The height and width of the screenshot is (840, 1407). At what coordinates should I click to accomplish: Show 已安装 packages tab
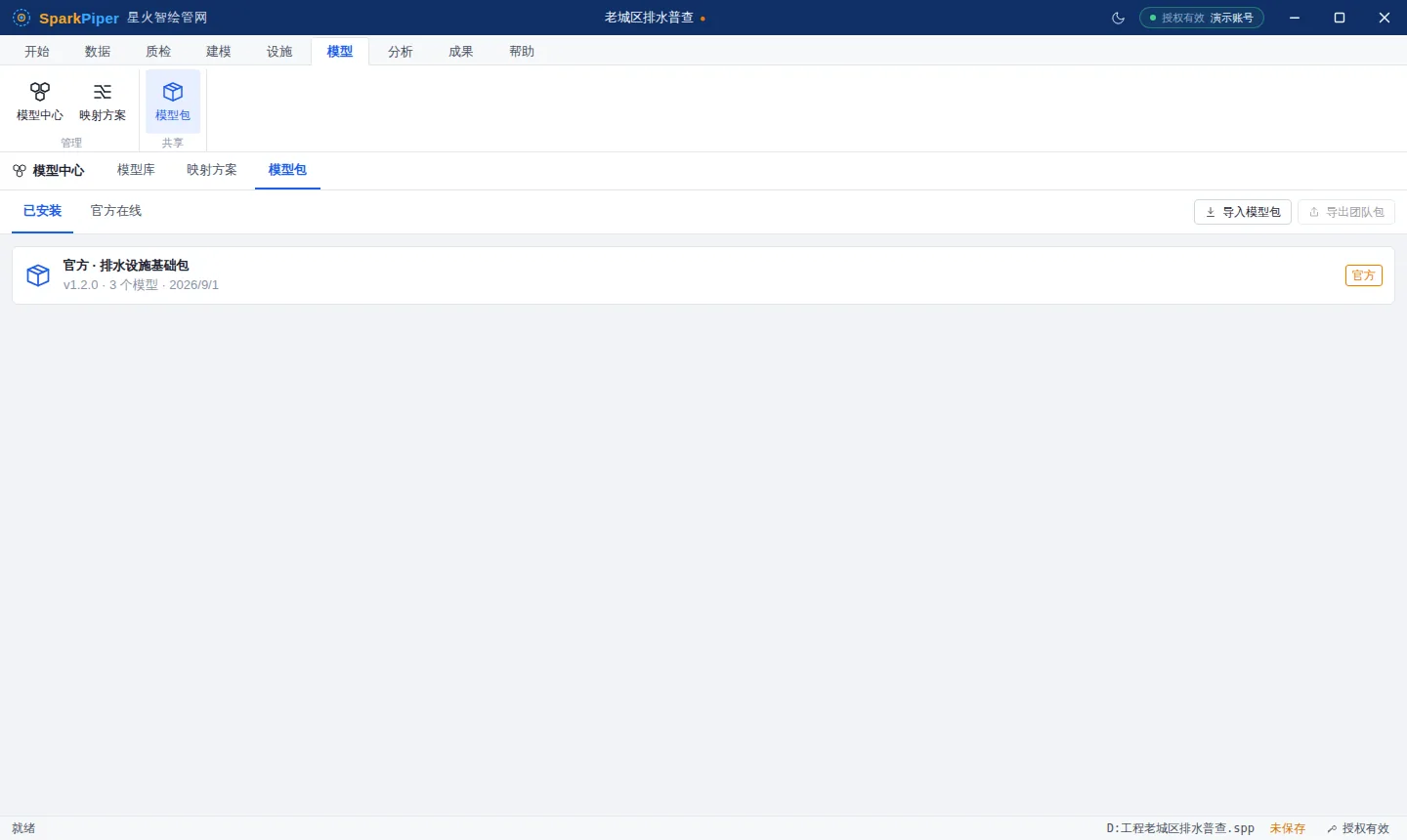coord(42,211)
